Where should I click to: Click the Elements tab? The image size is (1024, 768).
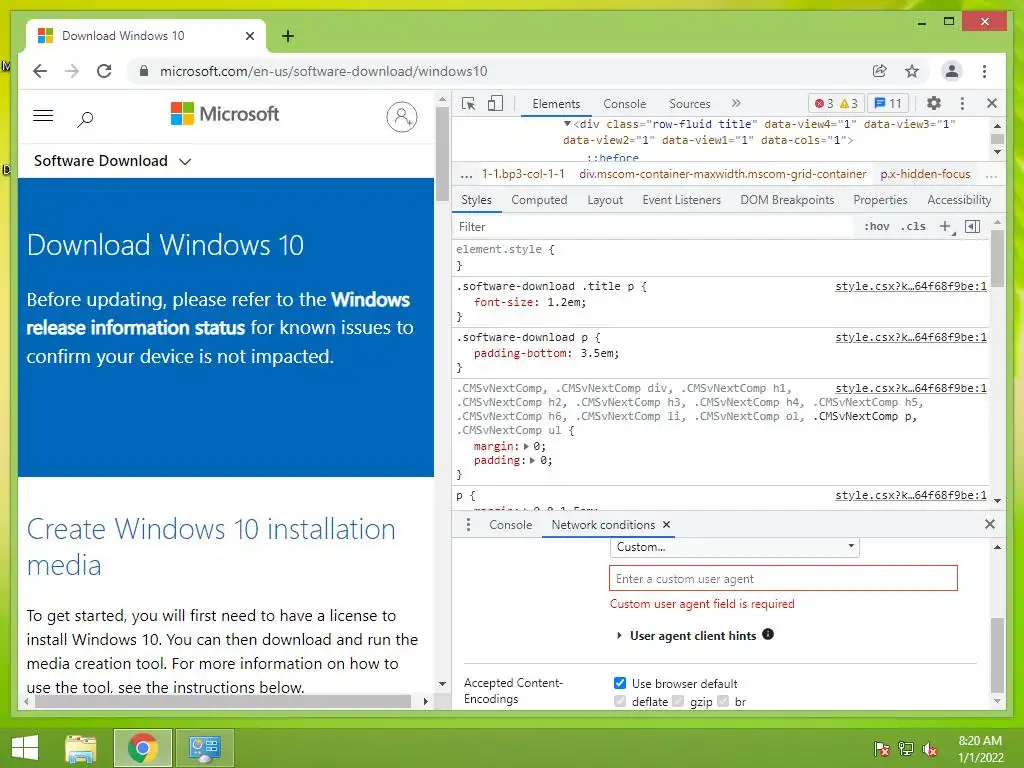coord(556,104)
